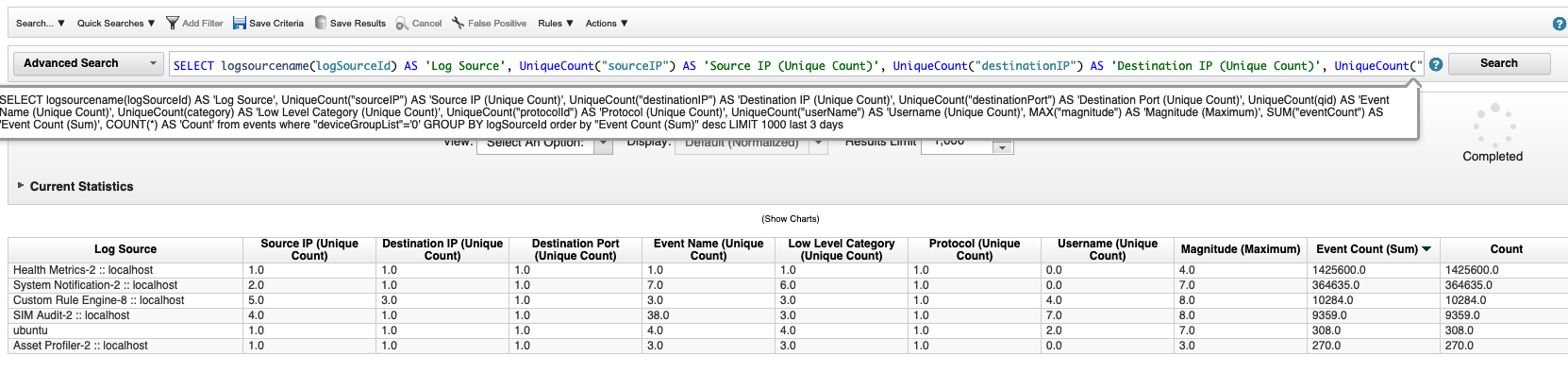Open the Advanced Search mode dropdown
1568x389 pixels.
coord(89,63)
